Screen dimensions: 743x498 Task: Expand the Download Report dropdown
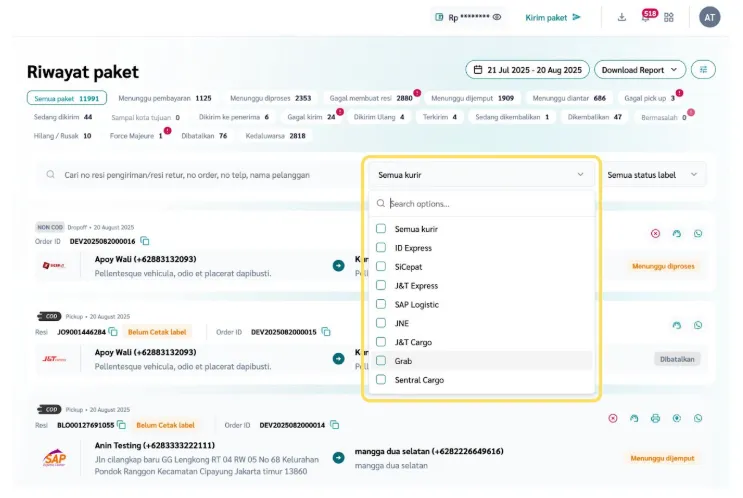click(x=640, y=70)
